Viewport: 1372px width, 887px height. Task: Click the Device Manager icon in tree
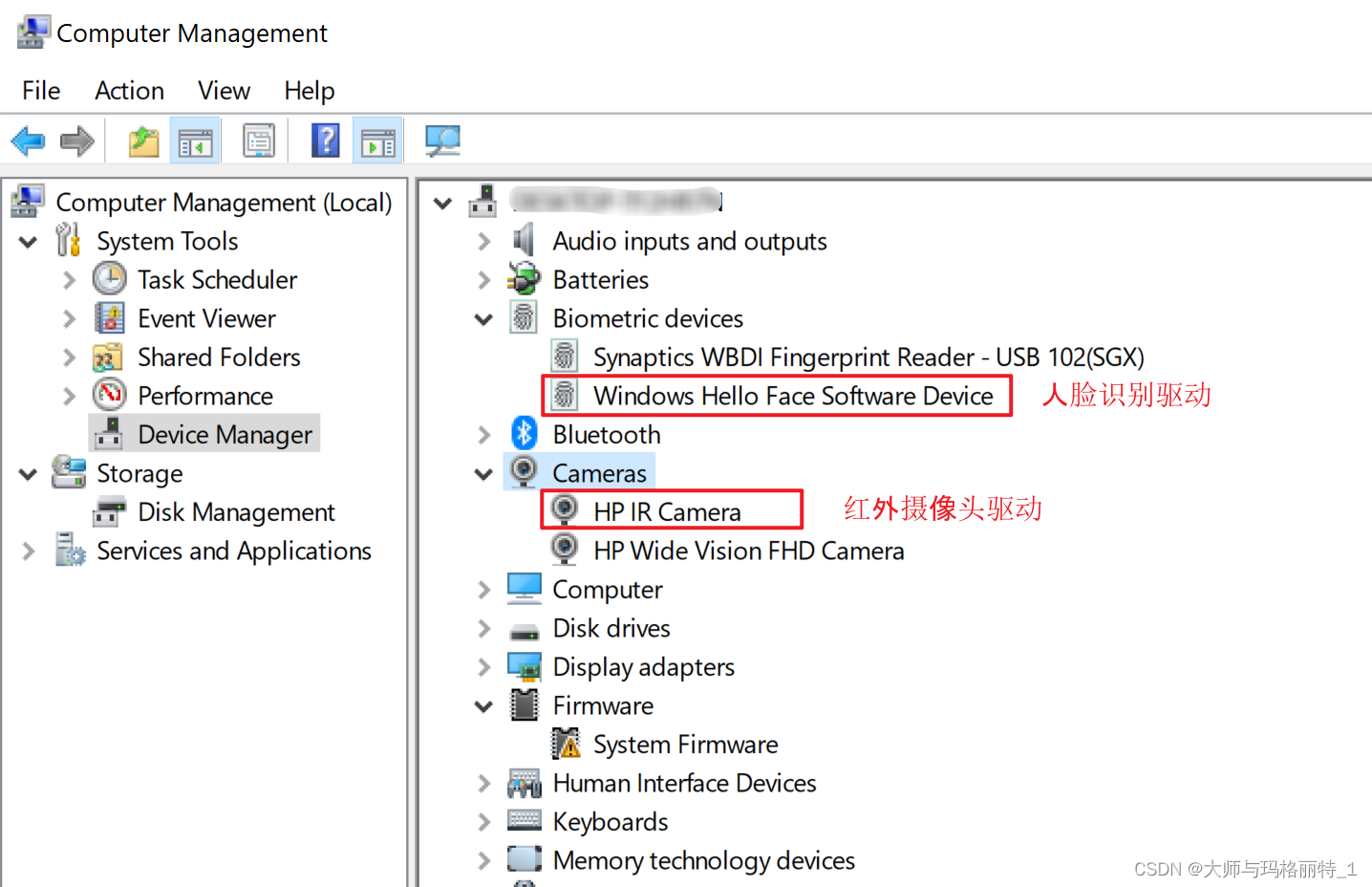(109, 433)
